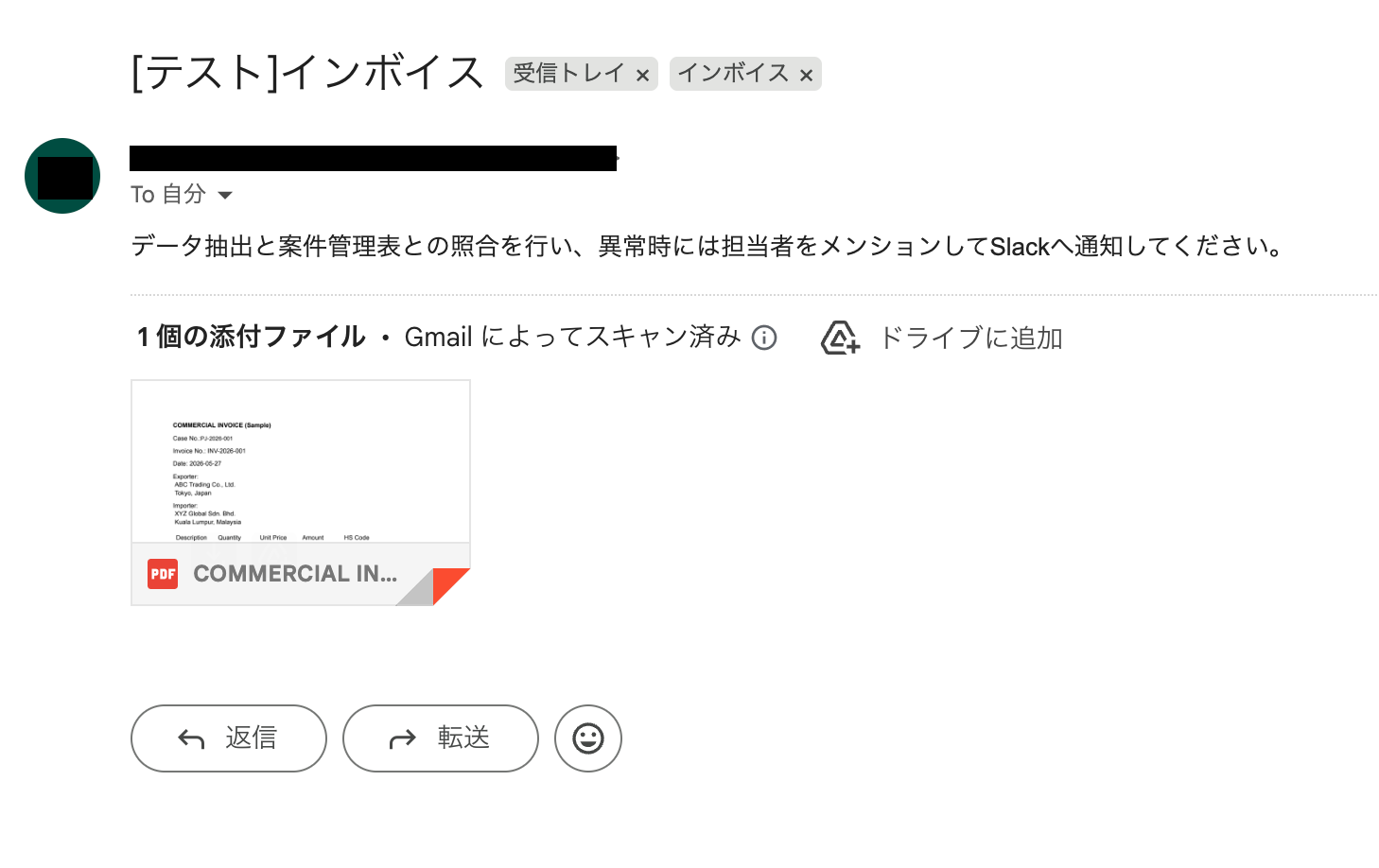Click the redacted sender name bar
Image resolution: width=1379 pixels, height=868 pixels.
tap(374, 158)
